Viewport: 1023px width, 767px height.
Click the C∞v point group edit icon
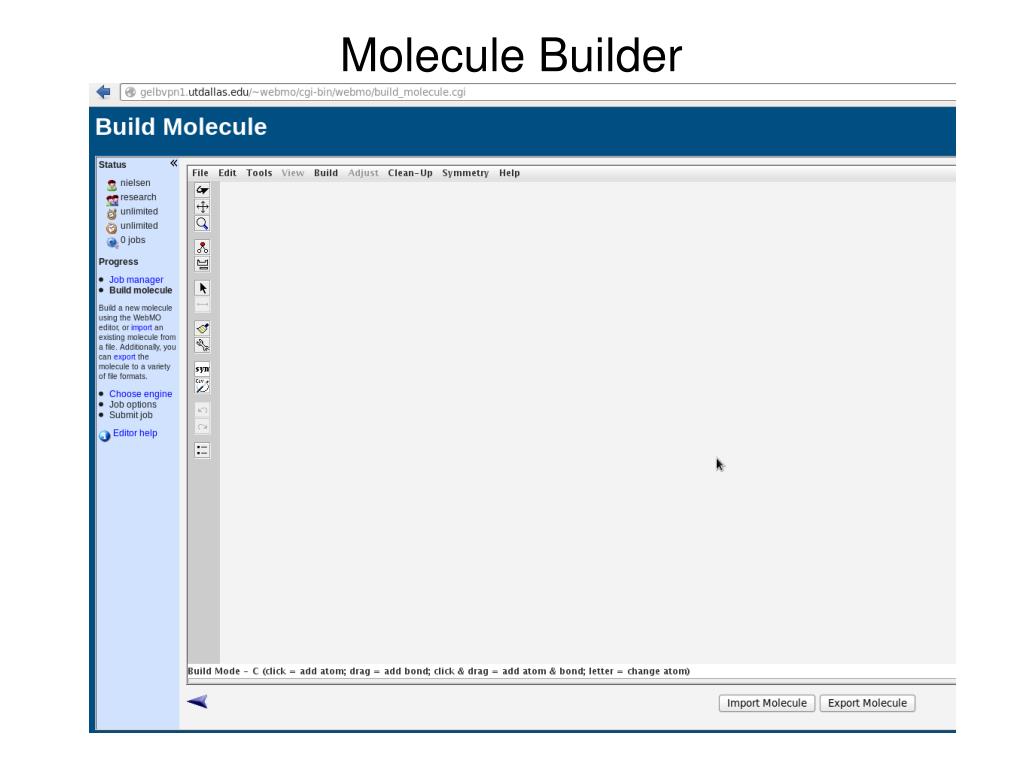coord(202,386)
